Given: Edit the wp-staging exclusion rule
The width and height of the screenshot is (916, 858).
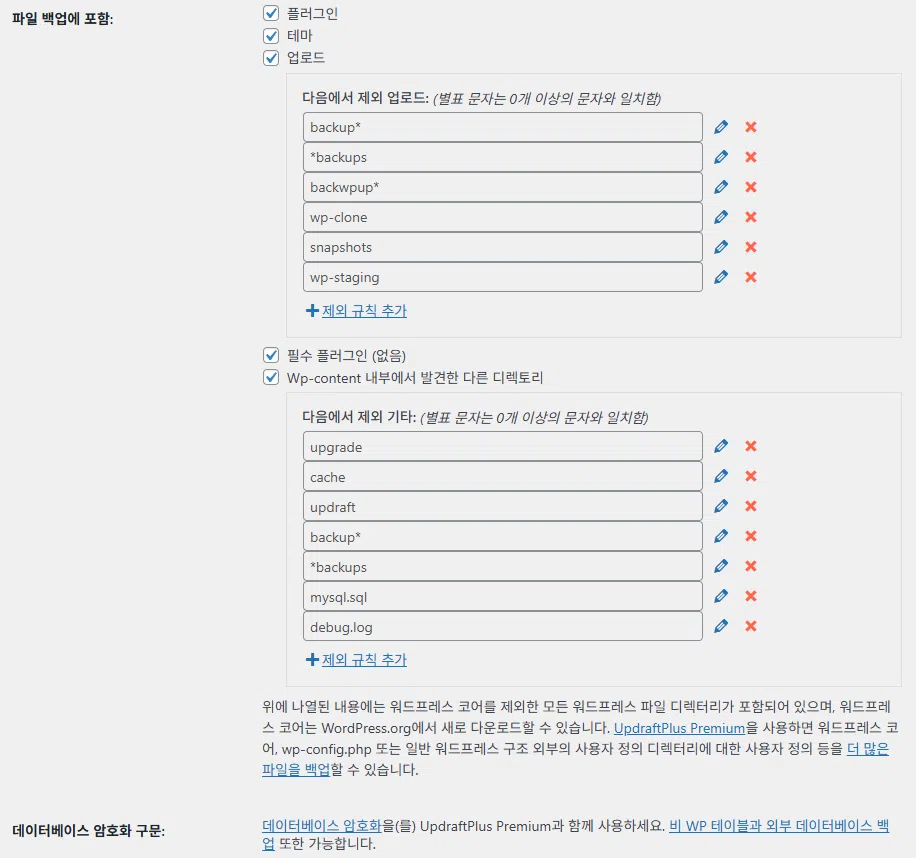Looking at the screenshot, I should click(x=721, y=277).
